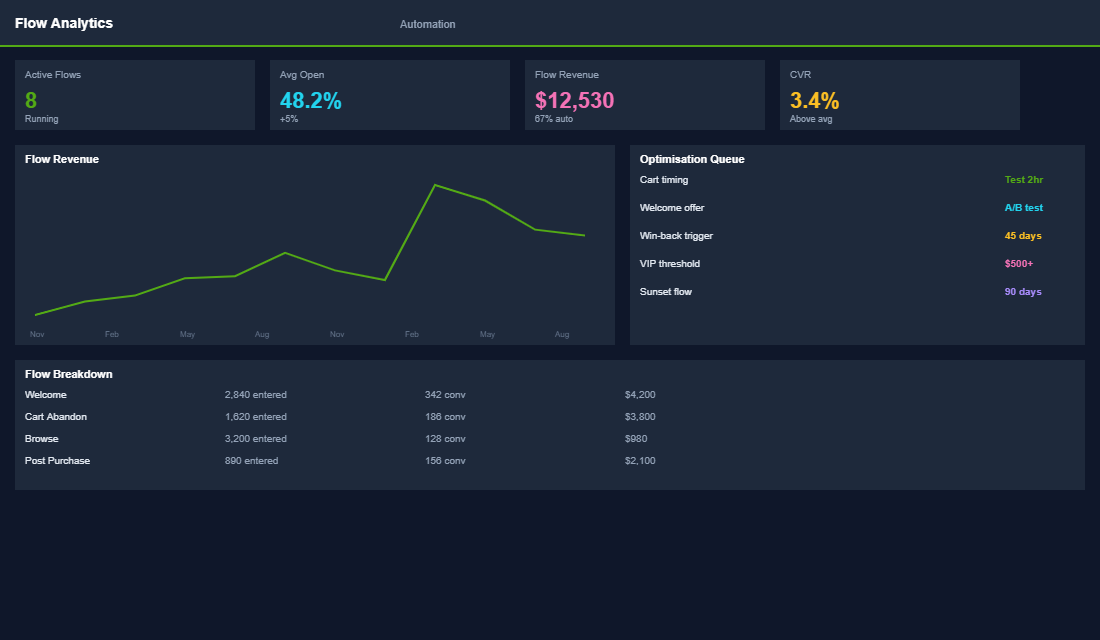Click the Flow Revenue $12,530 card

pos(645,95)
